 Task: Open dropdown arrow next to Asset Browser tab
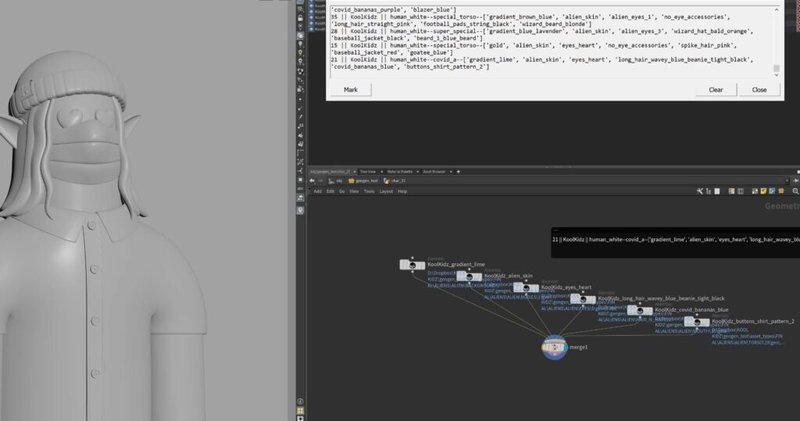coord(451,171)
